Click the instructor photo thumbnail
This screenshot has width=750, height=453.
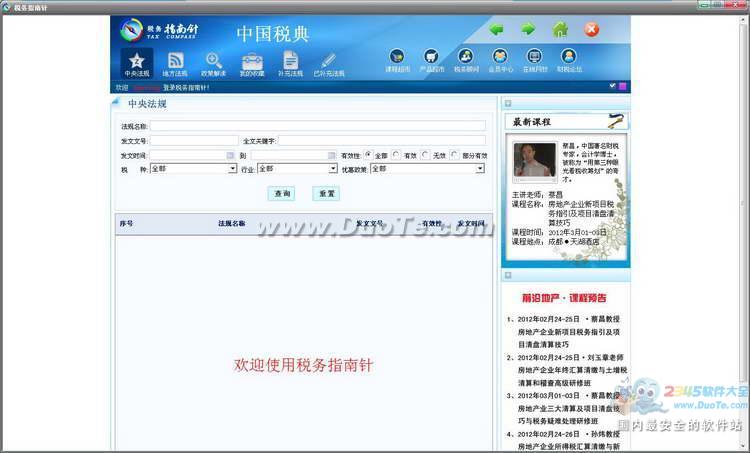click(535, 162)
